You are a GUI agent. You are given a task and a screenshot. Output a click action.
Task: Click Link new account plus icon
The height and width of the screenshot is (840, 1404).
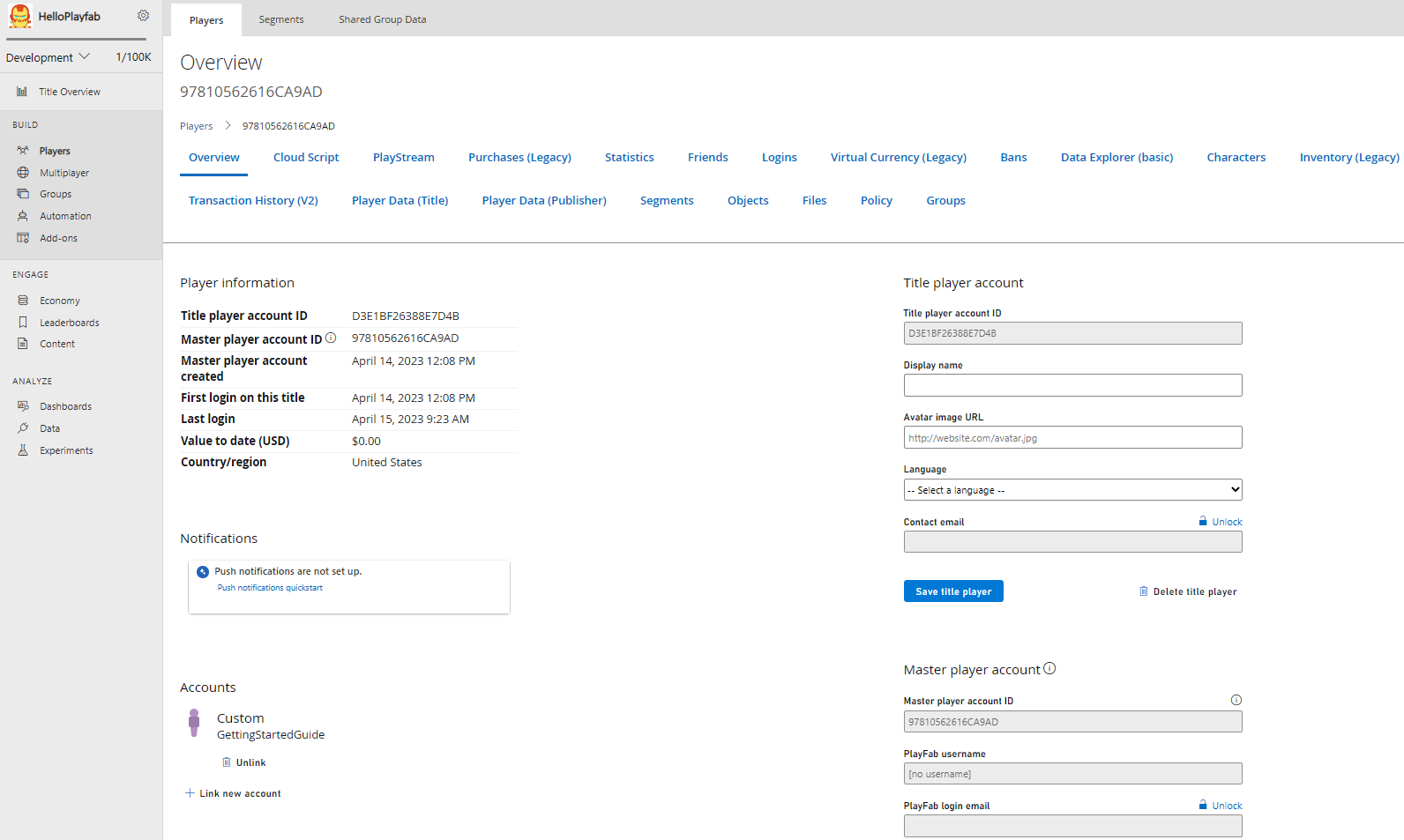190,793
